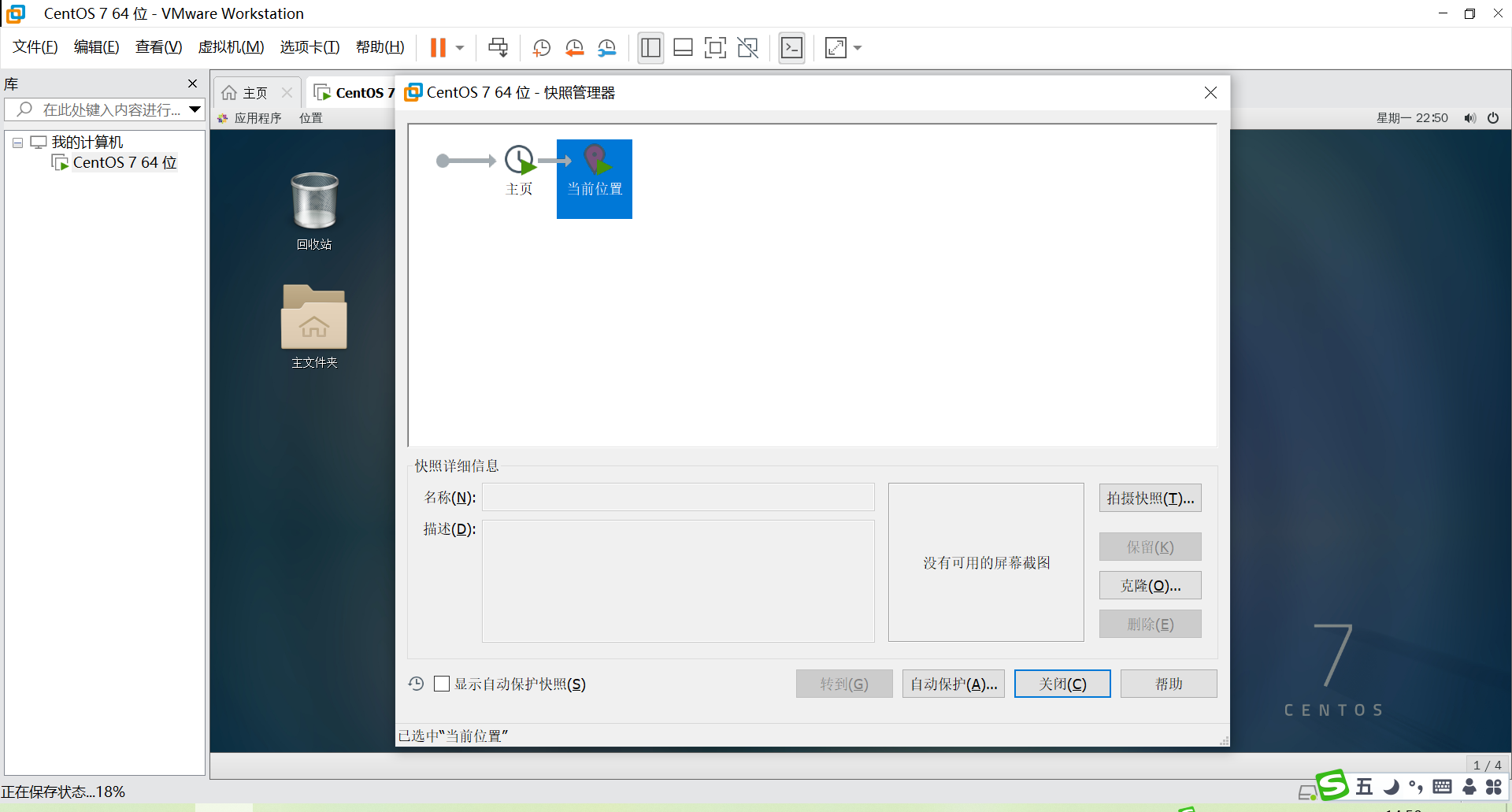Open the 位置 menu in the guest
1512x812 pixels.
(311, 118)
